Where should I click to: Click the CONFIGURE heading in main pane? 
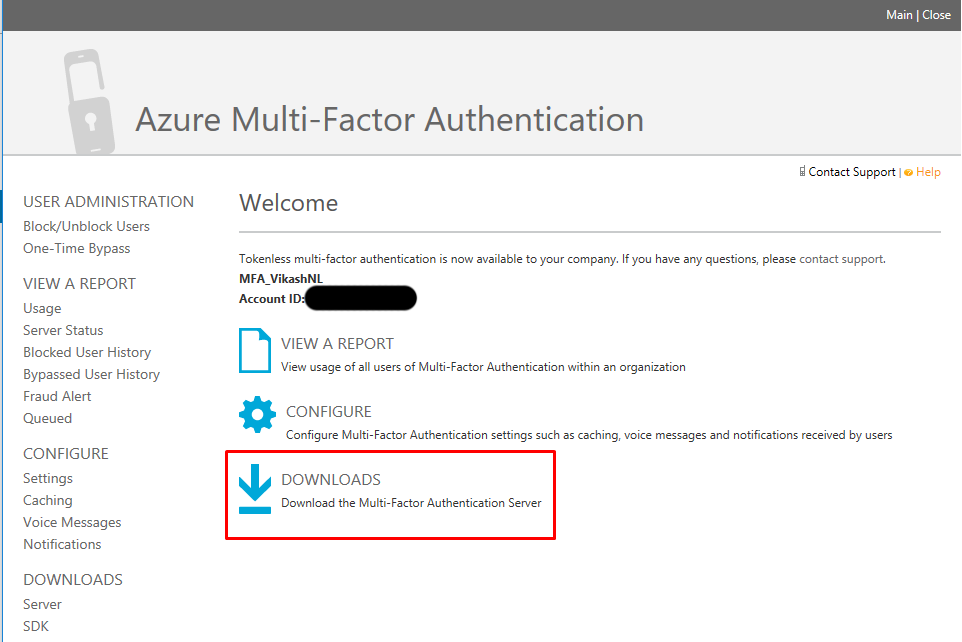pyautogui.click(x=329, y=412)
